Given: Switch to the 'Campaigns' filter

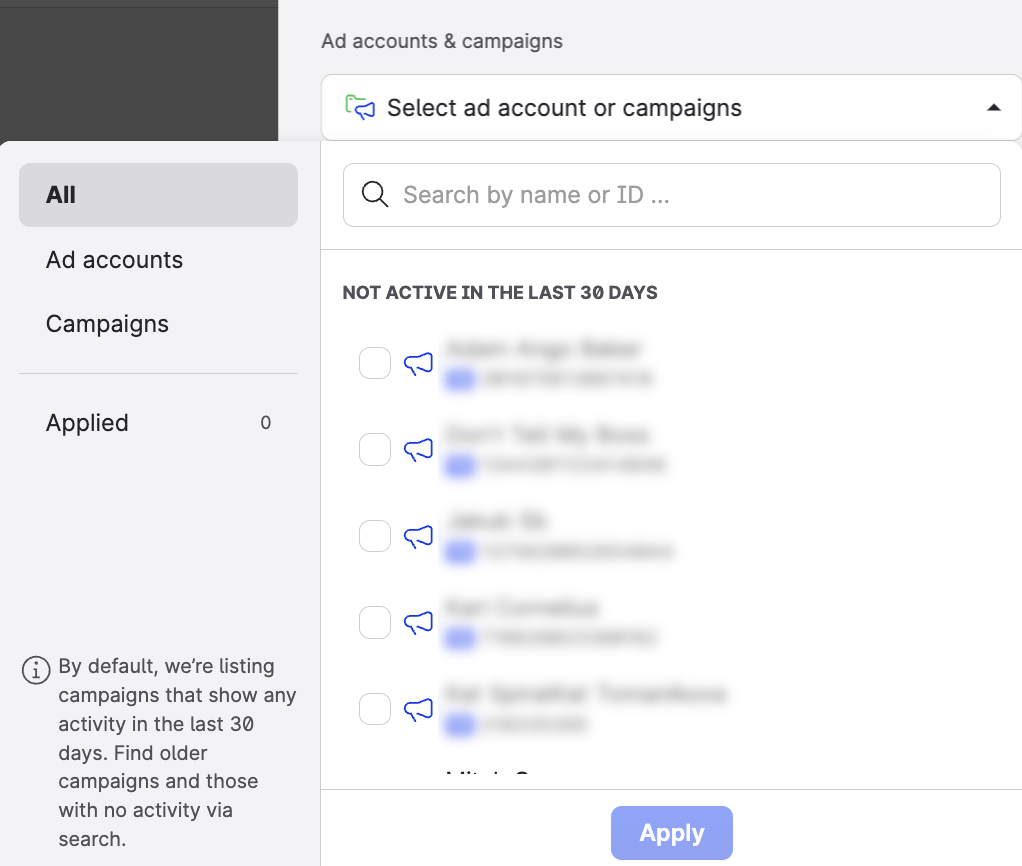Looking at the screenshot, I should pos(107,324).
